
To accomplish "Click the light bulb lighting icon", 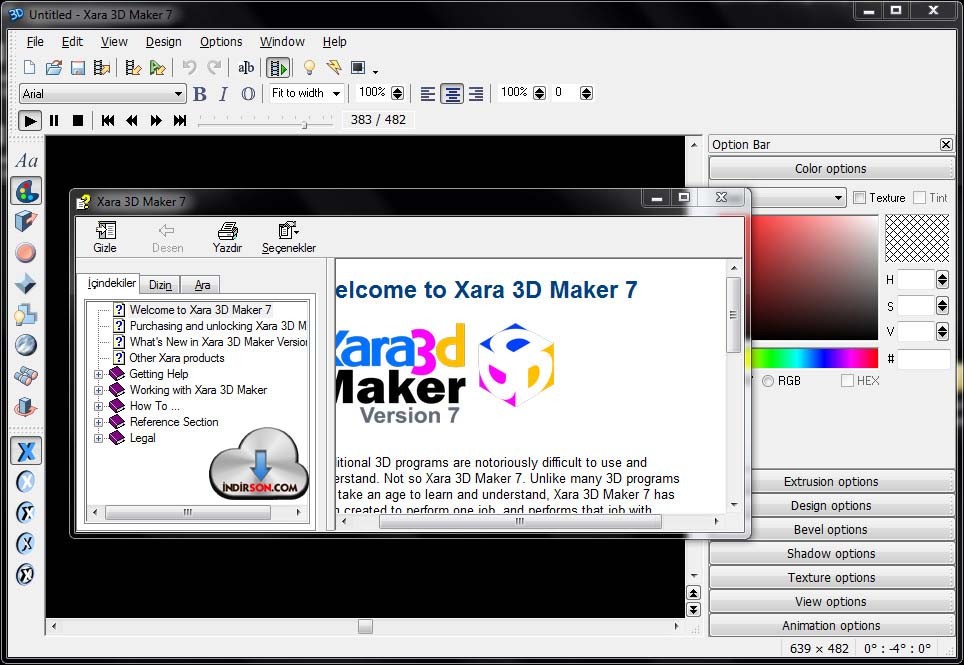I will click(x=309, y=68).
